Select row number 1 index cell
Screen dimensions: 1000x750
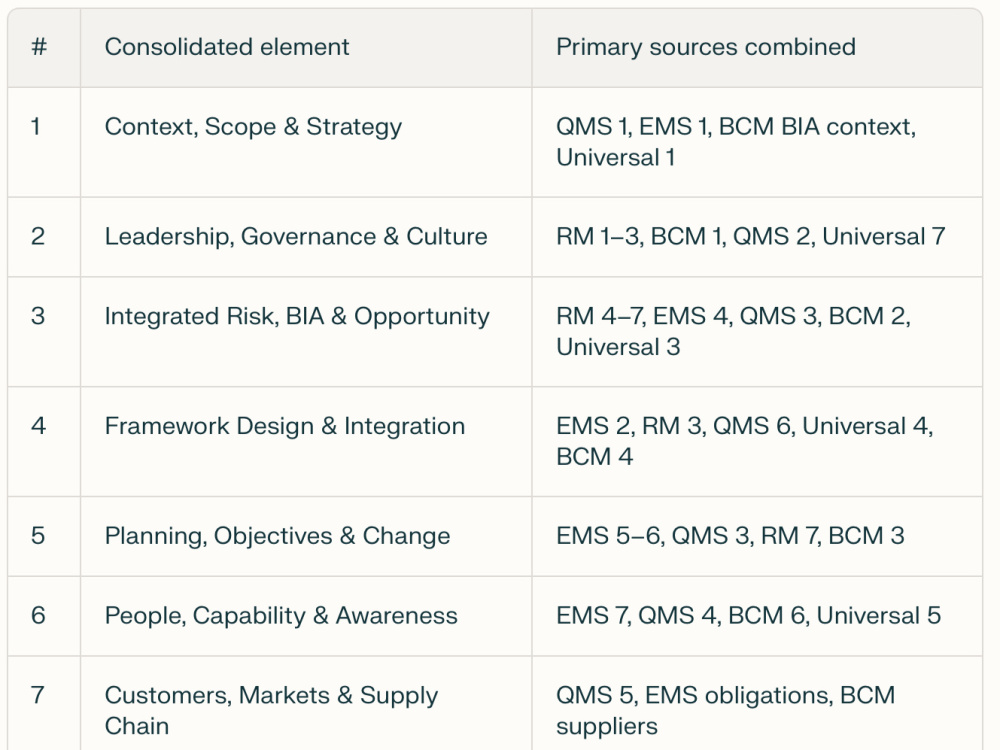(x=44, y=142)
